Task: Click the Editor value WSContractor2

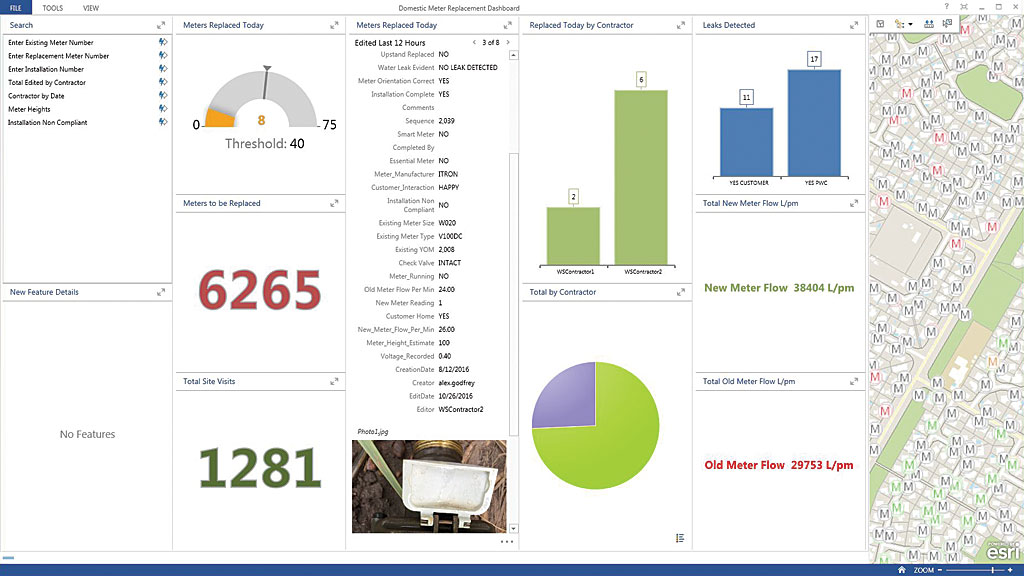Action: point(460,409)
